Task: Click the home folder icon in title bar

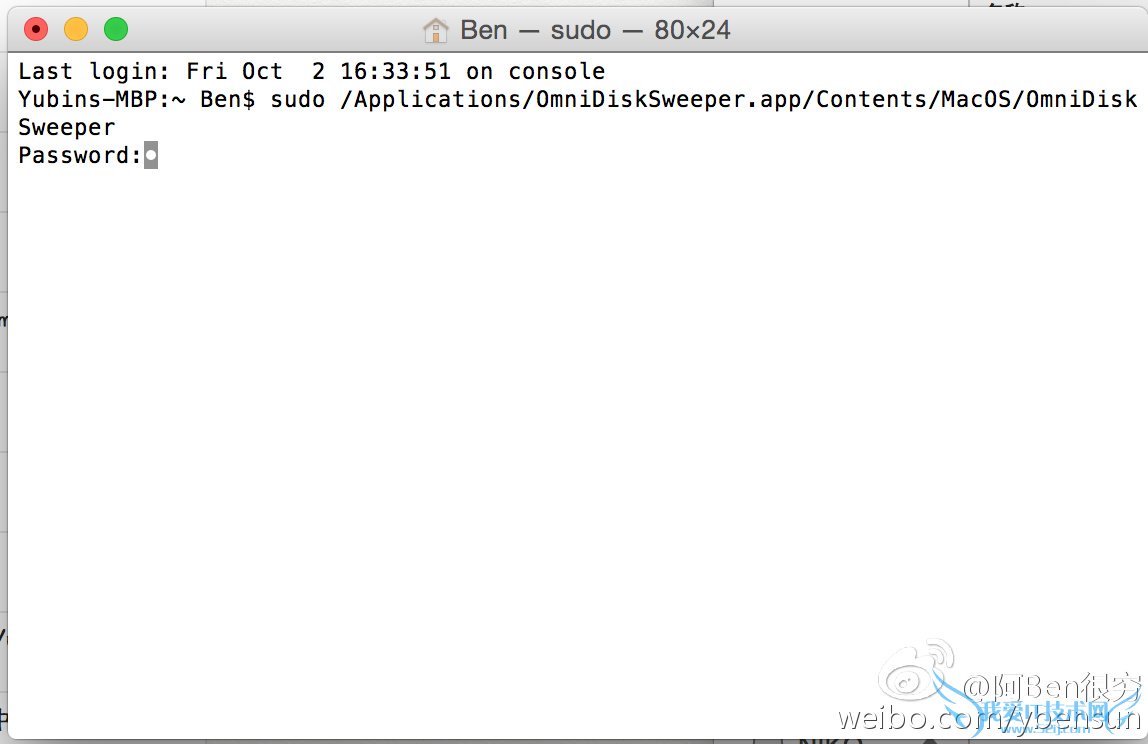Action: click(x=435, y=30)
